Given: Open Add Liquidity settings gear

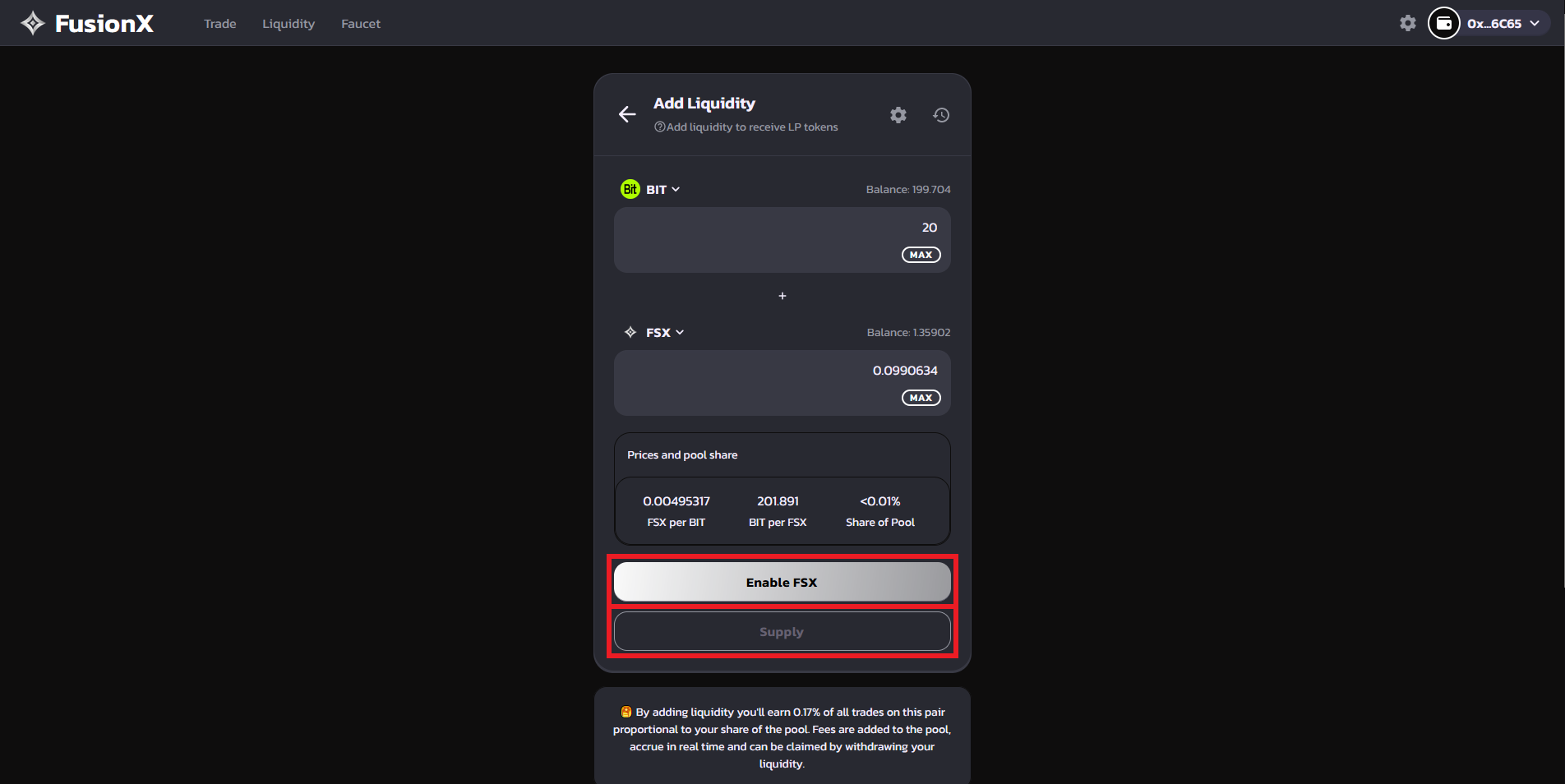Looking at the screenshot, I should (x=898, y=115).
